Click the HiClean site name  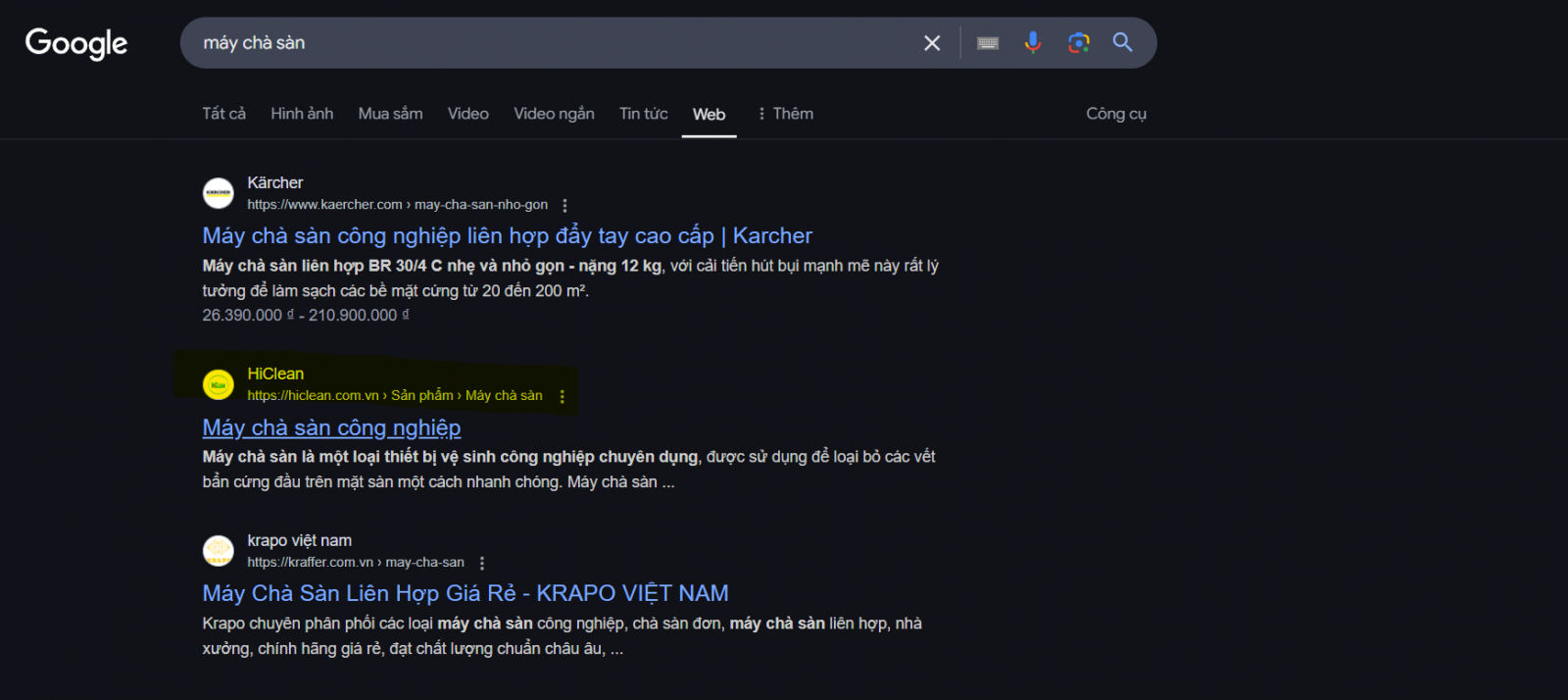pyautogui.click(x=275, y=374)
